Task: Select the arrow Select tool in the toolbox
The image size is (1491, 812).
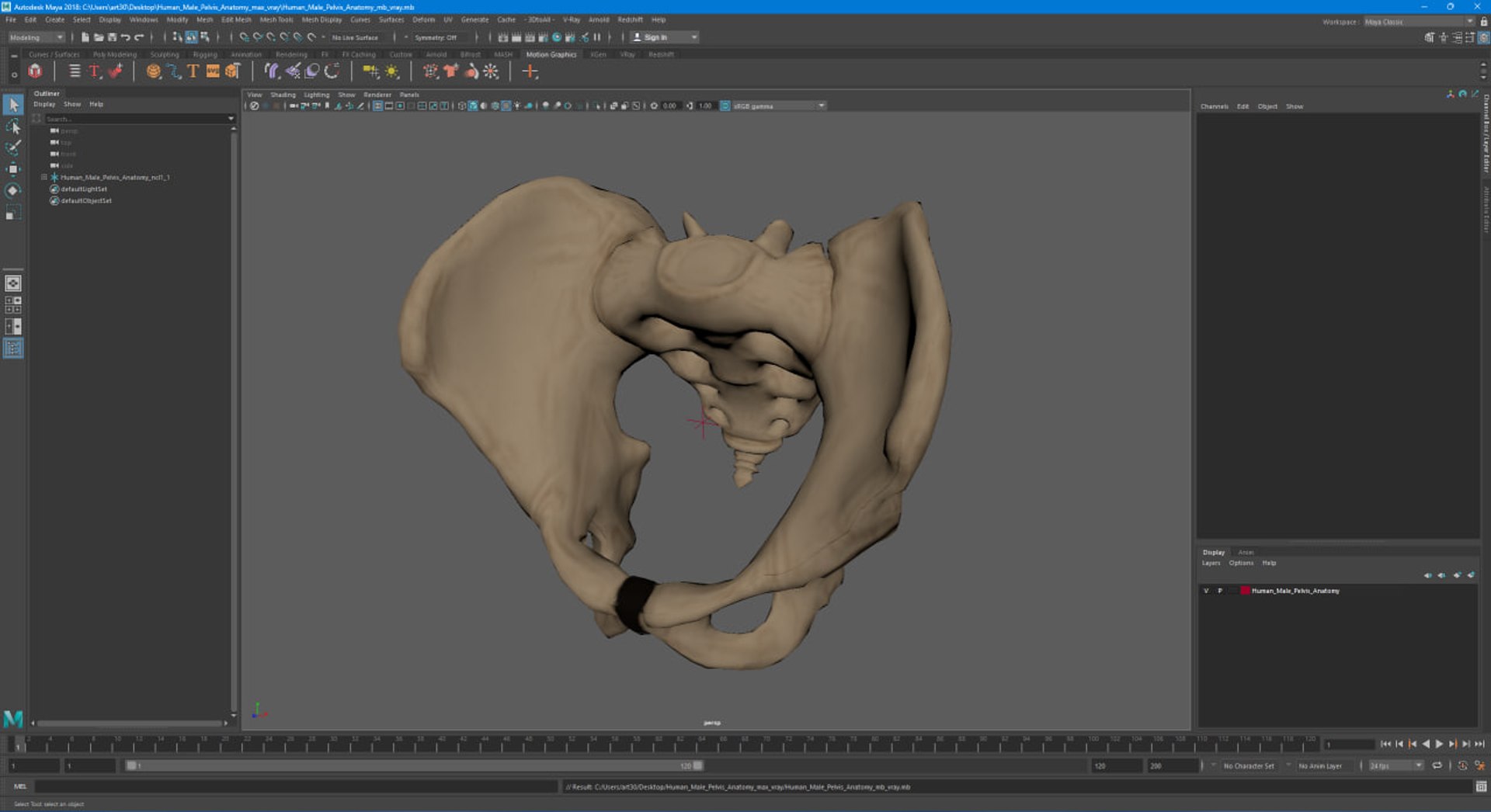Action: (x=13, y=104)
